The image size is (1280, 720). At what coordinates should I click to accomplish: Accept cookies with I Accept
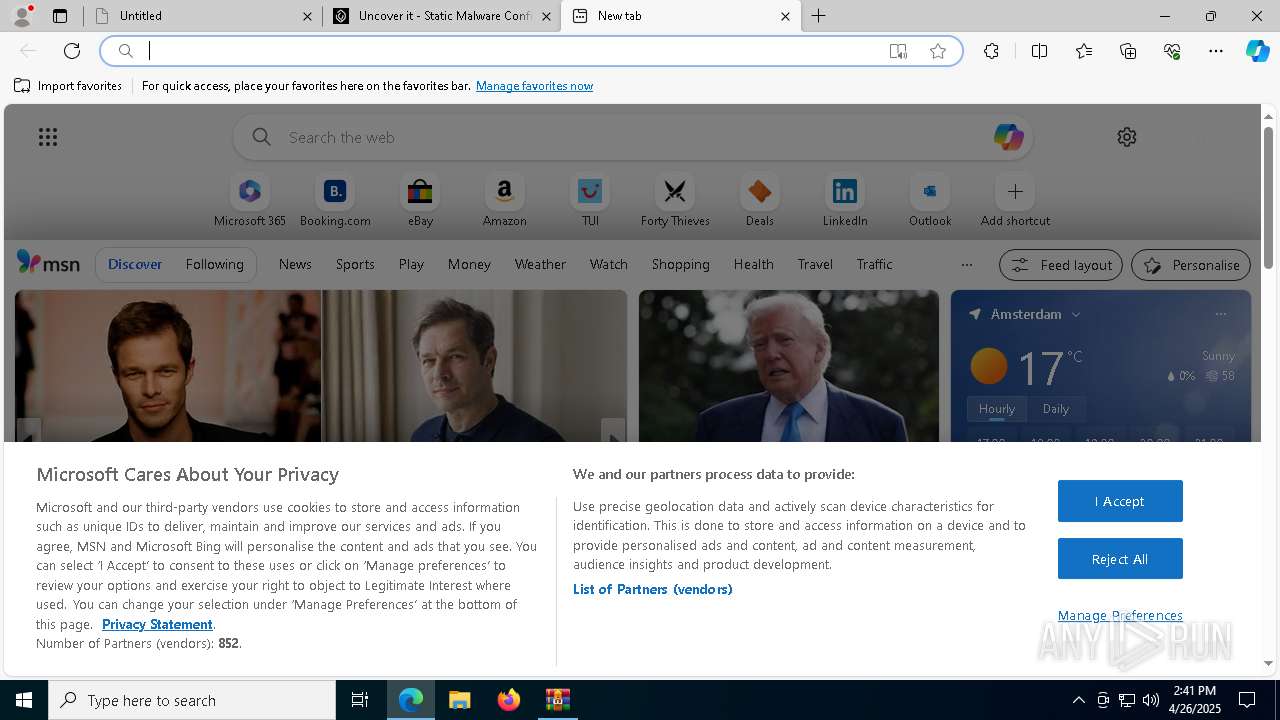(1120, 501)
